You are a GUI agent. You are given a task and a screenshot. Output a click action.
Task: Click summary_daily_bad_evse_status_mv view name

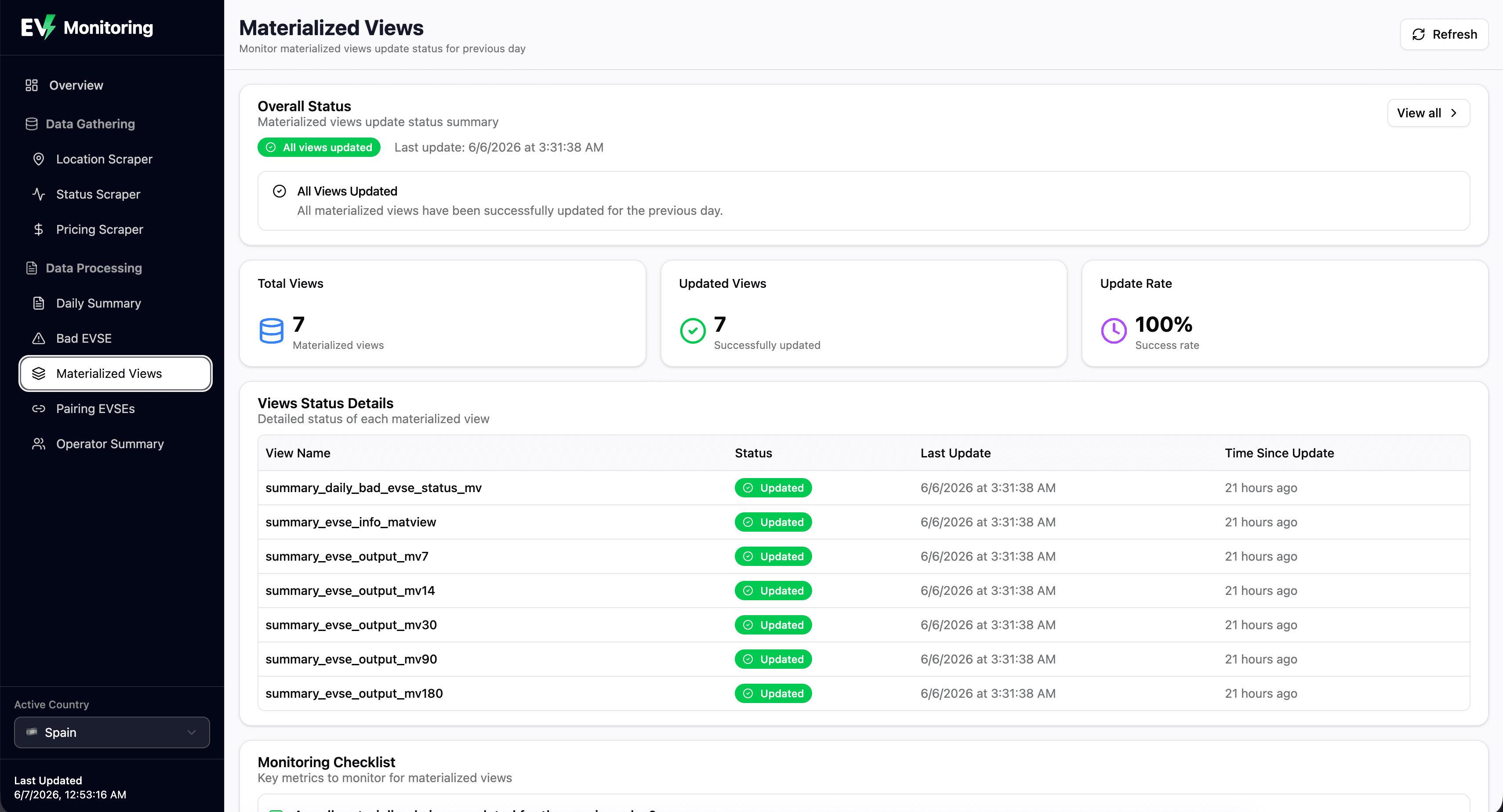(374, 488)
